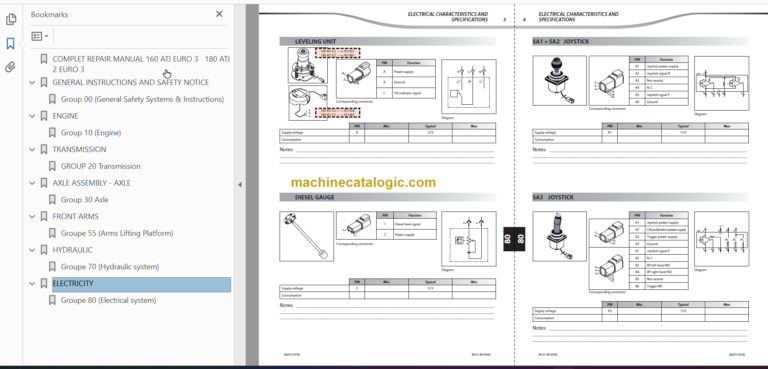The height and width of the screenshot is (369, 768).
Task: Collapse the FRONT ARMS bookmark chevron
Action: pyautogui.click(x=32, y=216)
